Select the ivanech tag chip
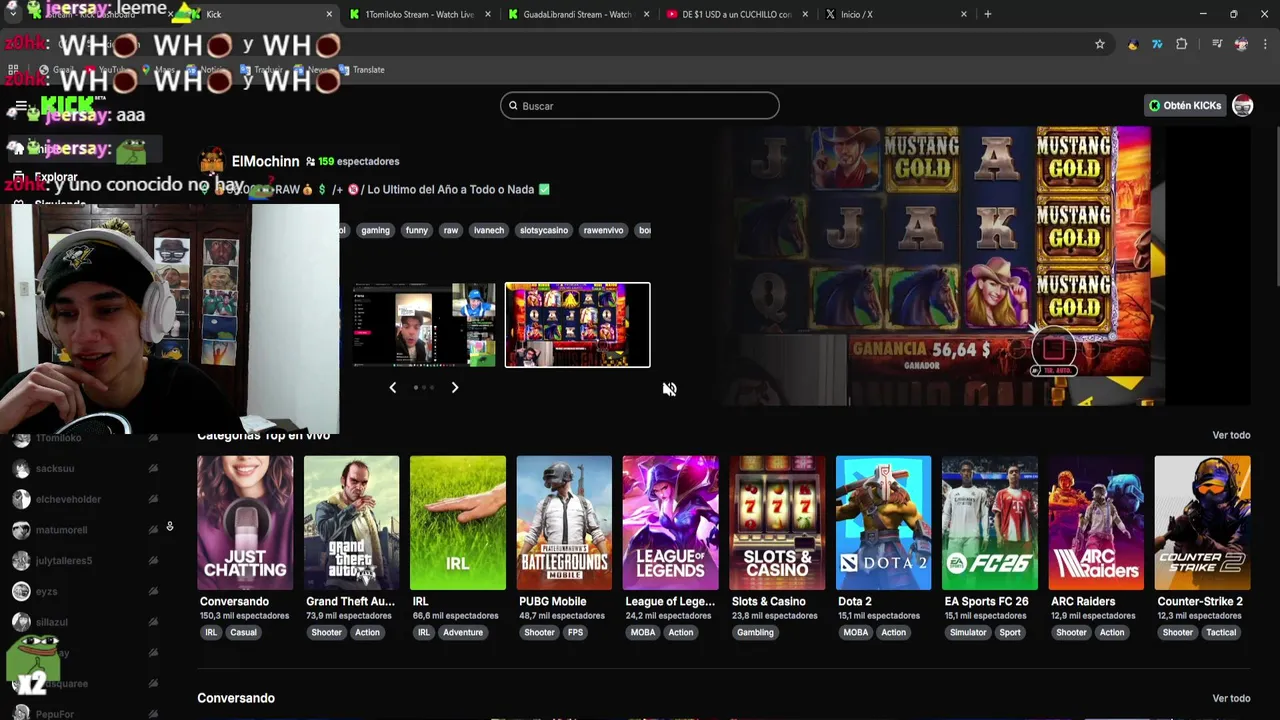 point(489,230)
